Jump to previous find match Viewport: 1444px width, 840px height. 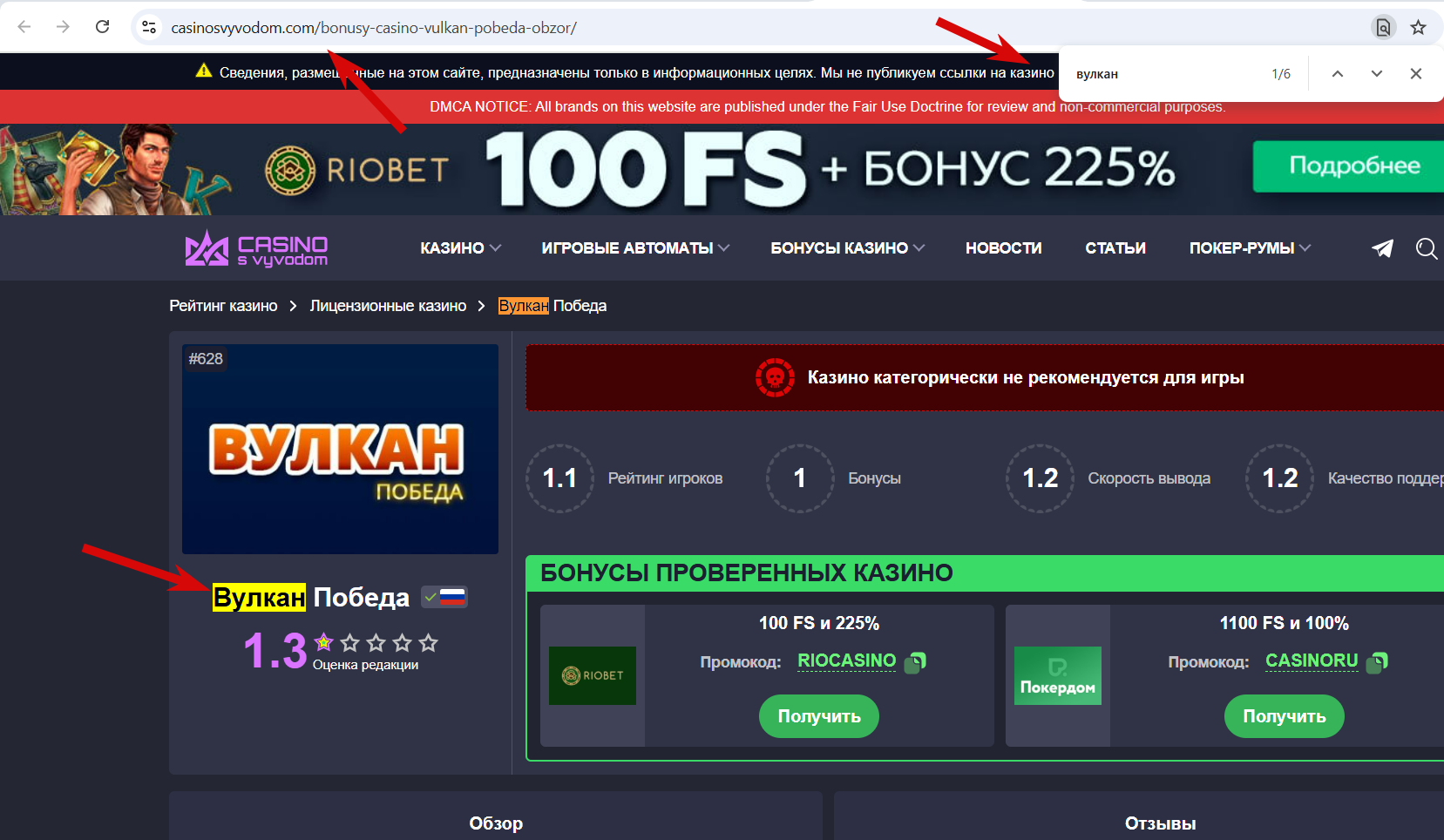tap(1338, 74)
